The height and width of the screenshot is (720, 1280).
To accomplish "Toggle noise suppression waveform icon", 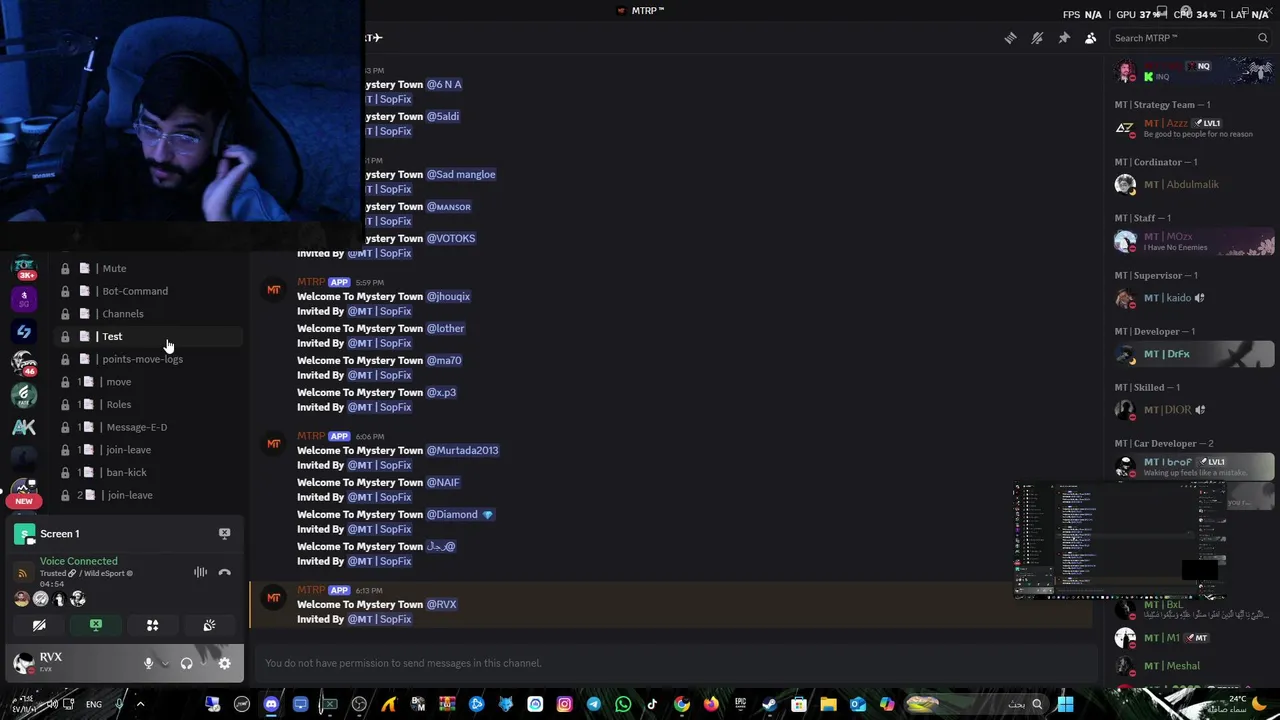I will [200, 572].
